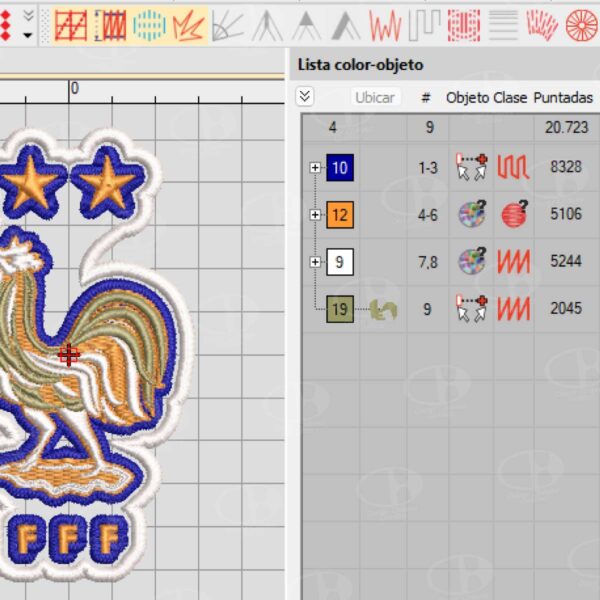Click the mixed object icon in the color 12 row

coord(472,214)
